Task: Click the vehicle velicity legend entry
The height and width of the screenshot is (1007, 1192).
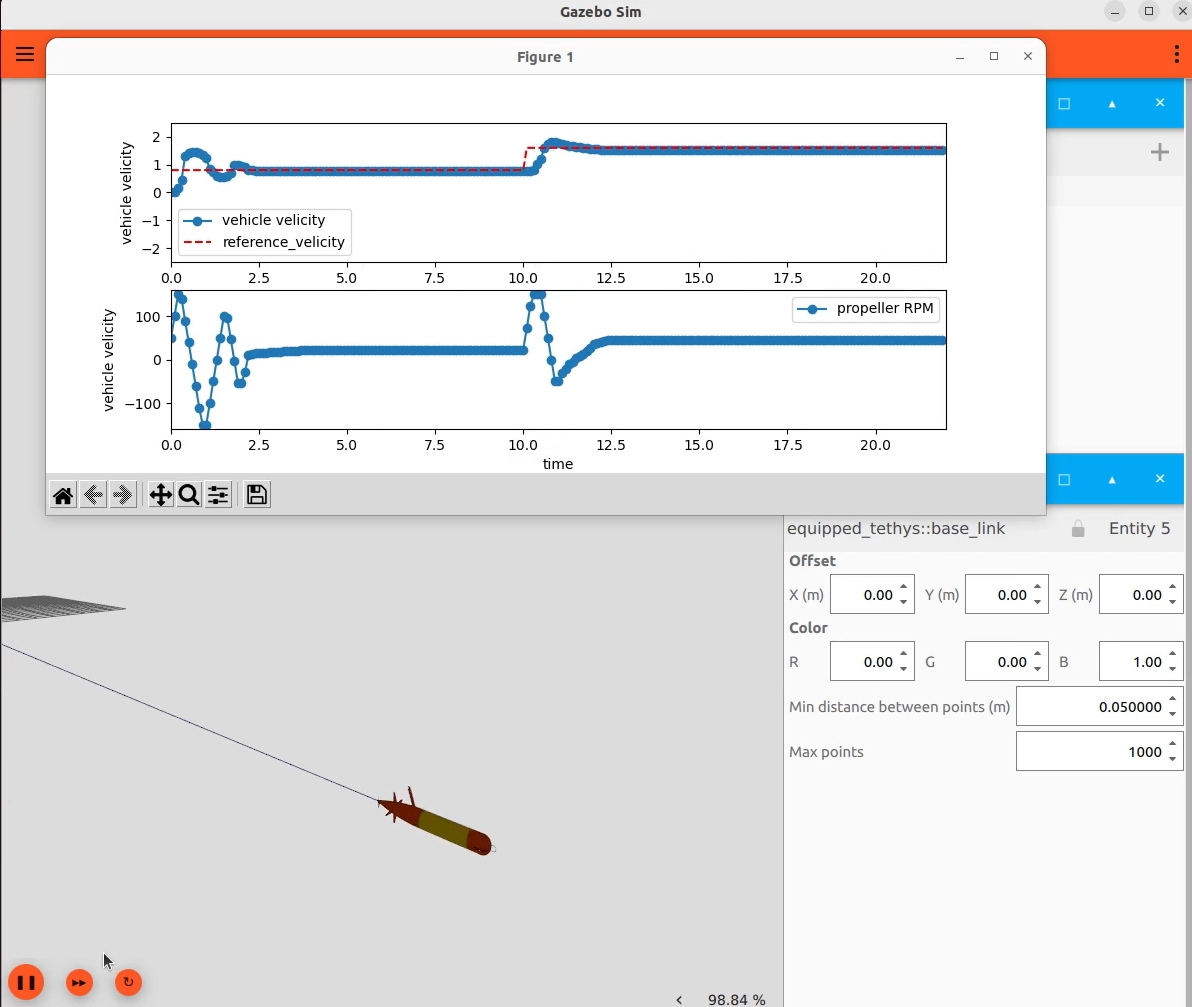Action: pos(255,220)
